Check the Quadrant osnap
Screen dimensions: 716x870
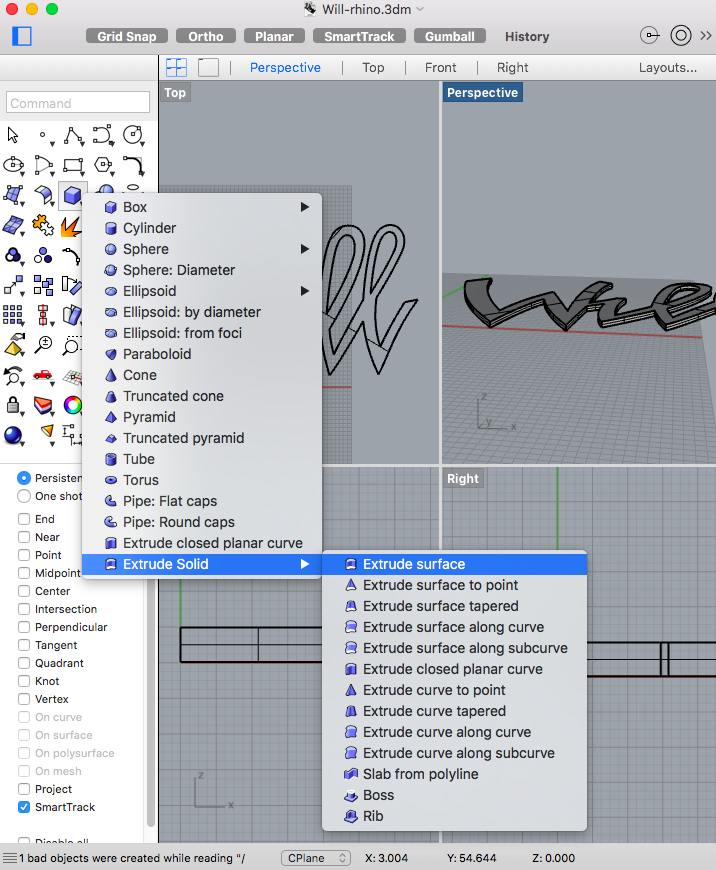click(24, 663)
